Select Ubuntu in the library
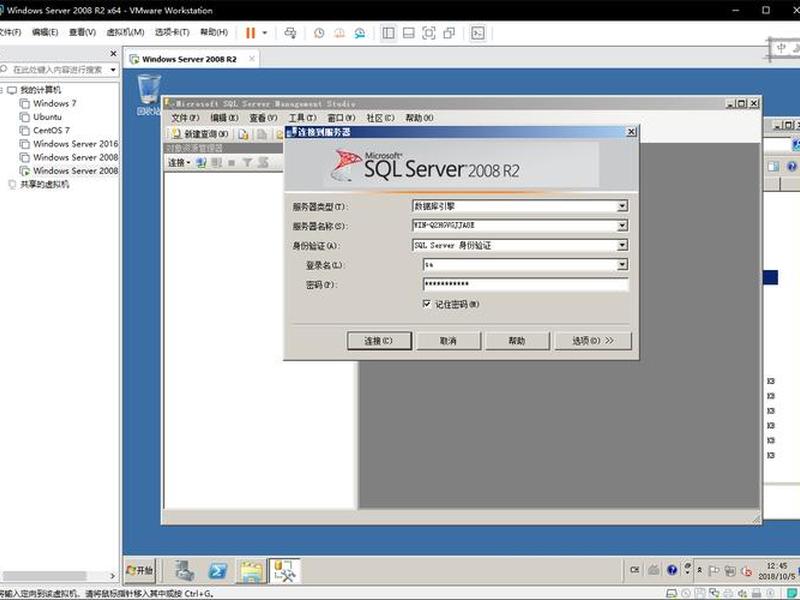The image size is (800, 600). (x=47, y=117)
